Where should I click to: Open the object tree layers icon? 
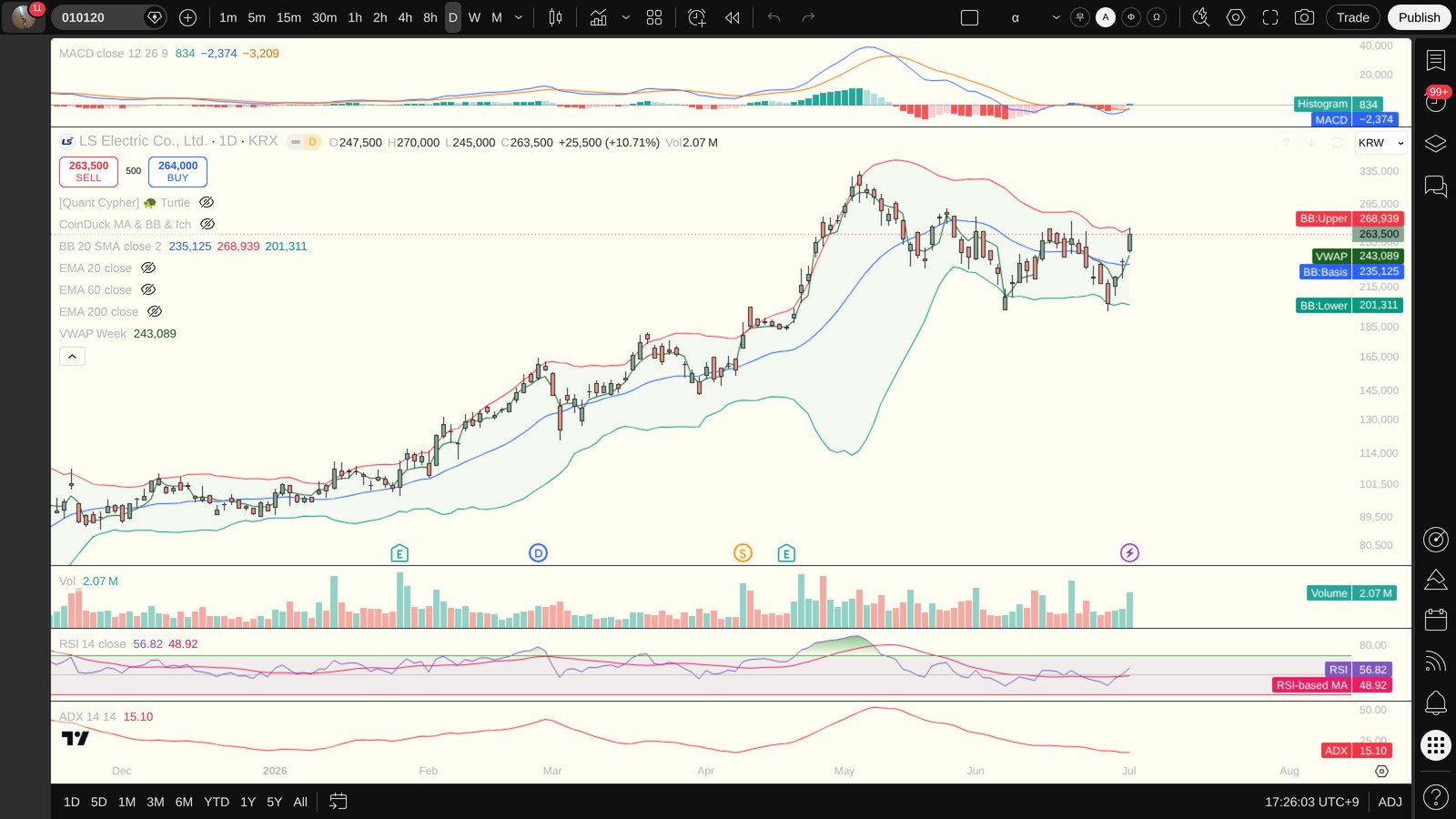(1436, 144)
